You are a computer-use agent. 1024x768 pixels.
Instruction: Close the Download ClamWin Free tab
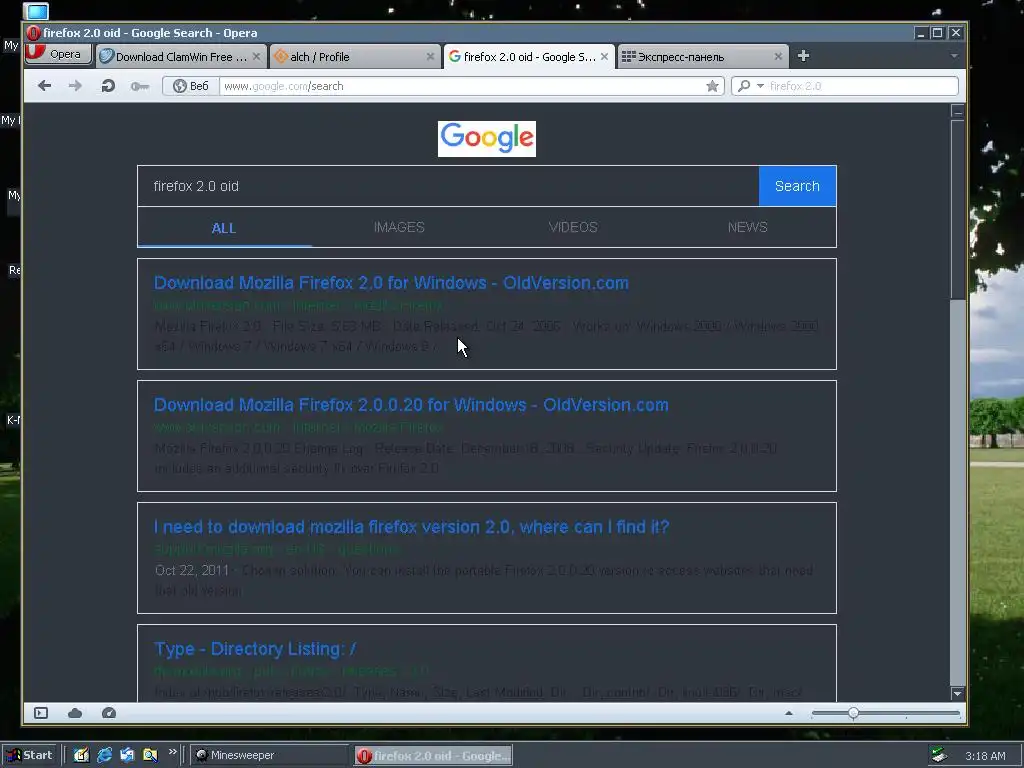click(x=257, y=57)
